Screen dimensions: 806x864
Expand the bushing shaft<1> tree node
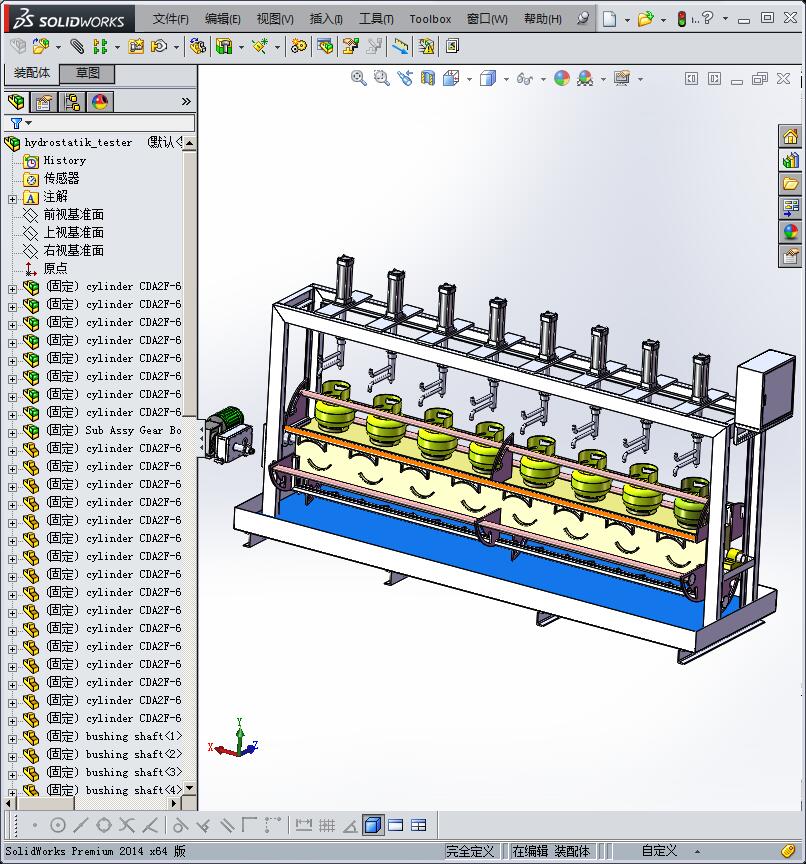click(12, 739)
